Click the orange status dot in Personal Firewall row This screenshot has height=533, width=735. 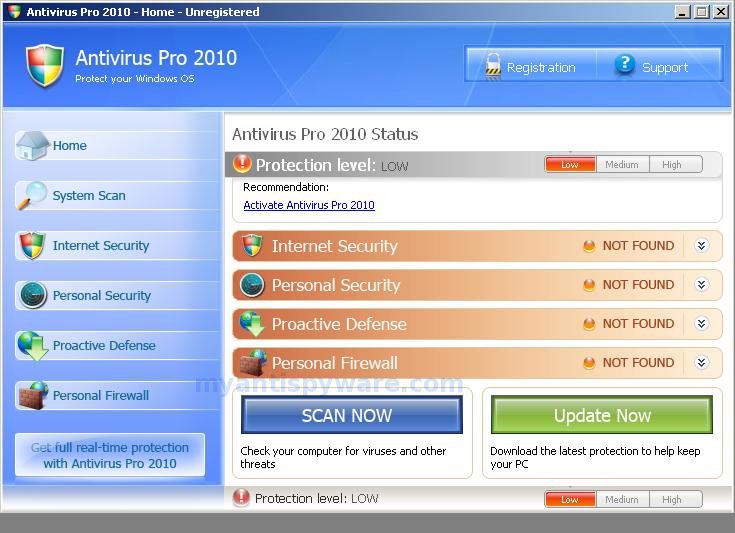point(589,362)
